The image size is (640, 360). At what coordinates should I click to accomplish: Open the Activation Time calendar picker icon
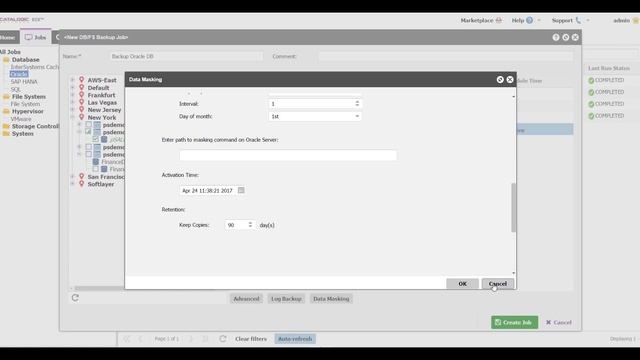pos(241,190)
